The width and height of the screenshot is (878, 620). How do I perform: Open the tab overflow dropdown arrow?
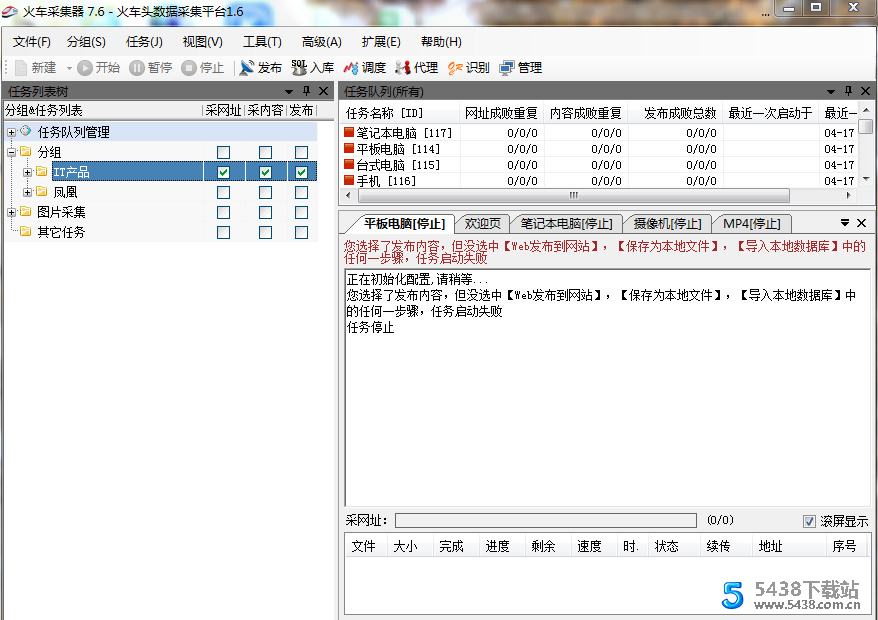pyautogui.click(x=846, y=222)
